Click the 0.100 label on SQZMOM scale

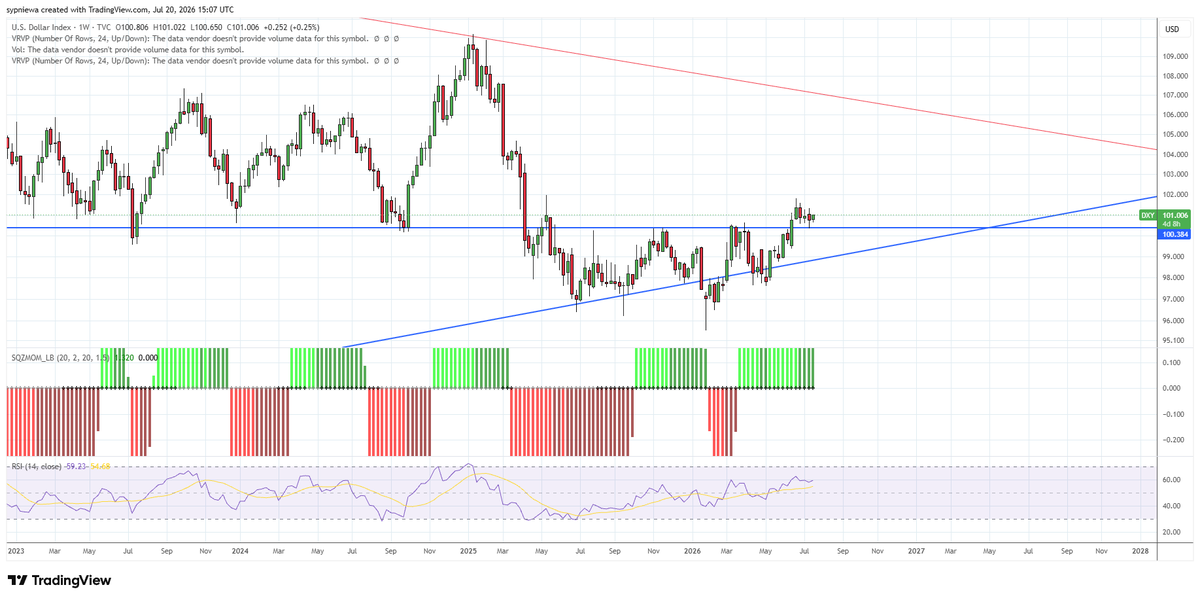click(1171, 362)
